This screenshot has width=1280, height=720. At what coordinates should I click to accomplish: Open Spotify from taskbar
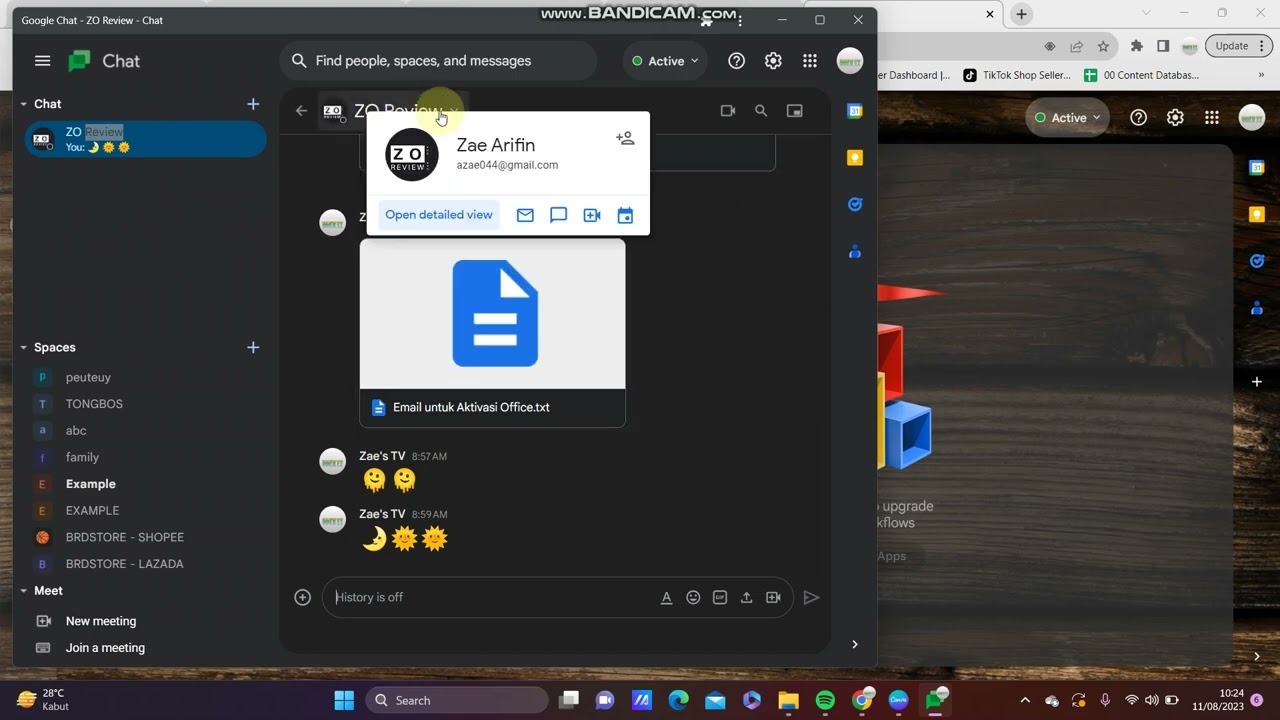tap(825, 700)
